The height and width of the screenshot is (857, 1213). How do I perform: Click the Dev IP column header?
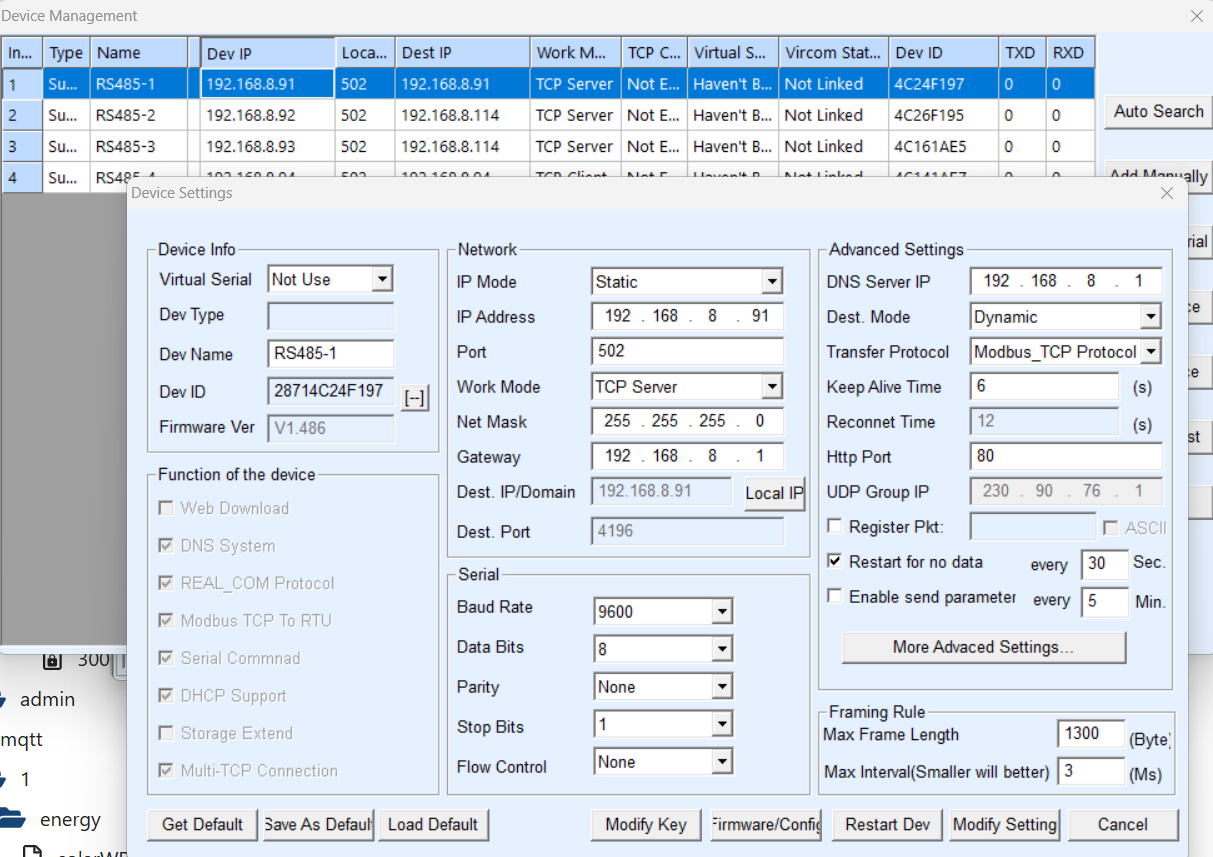pyautogui.click(x=267, y=53)
